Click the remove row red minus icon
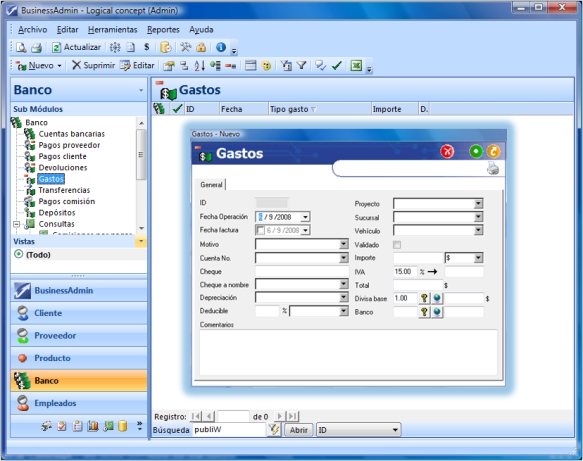 [231, 66]
